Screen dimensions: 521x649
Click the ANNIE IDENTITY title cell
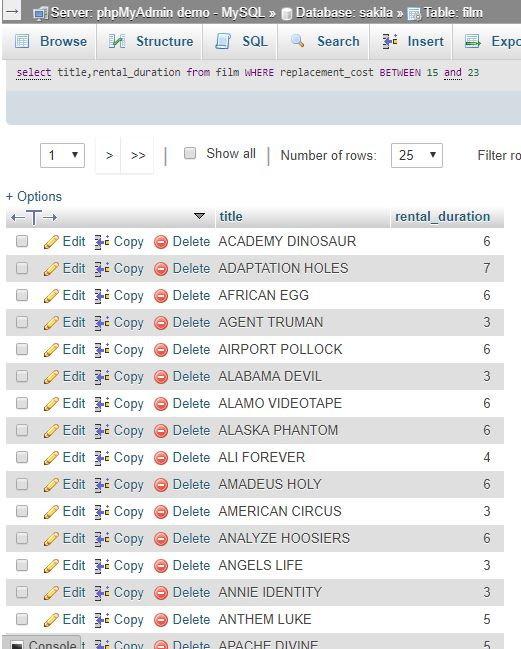tap(270, 592)
